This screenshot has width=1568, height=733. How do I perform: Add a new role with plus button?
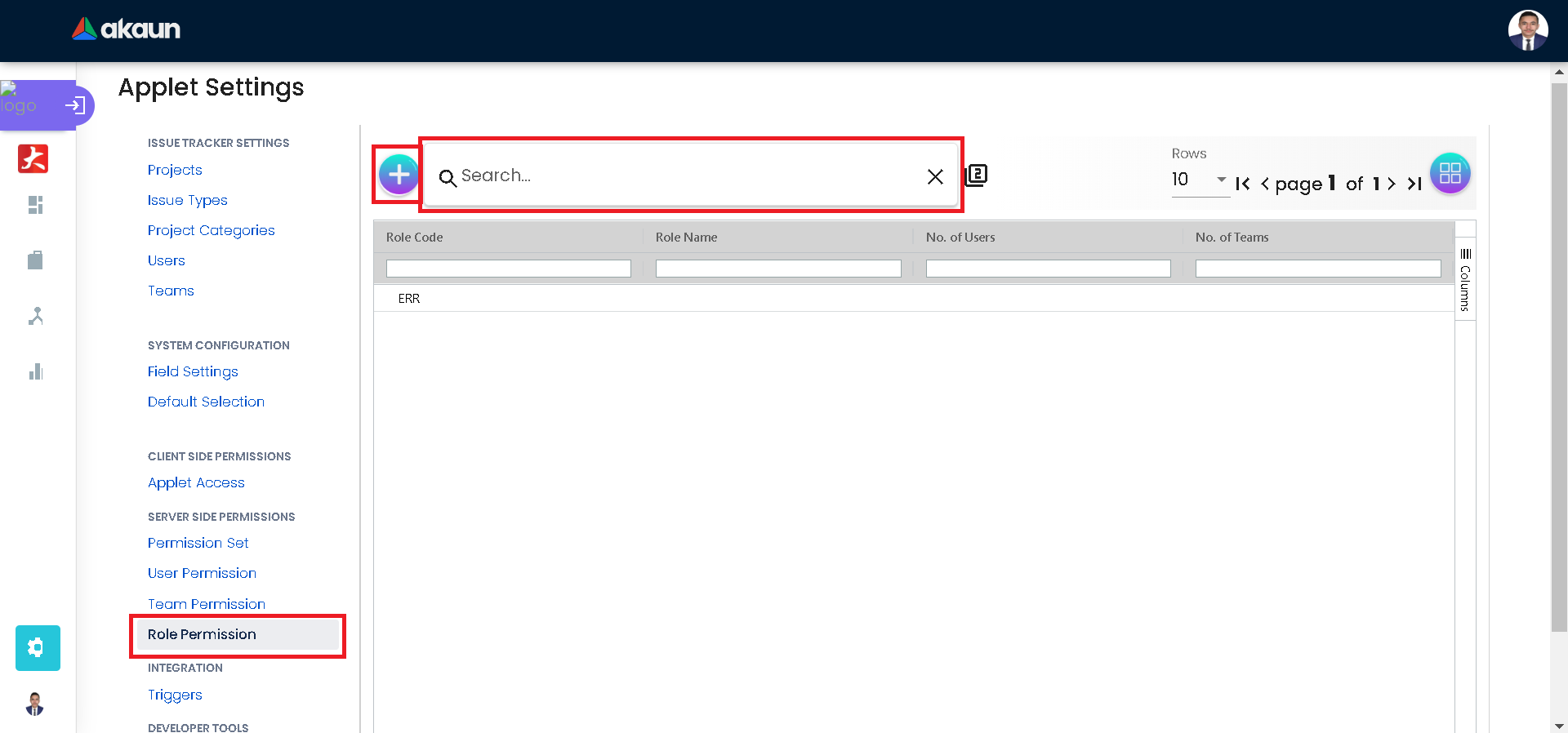[399, 174]
